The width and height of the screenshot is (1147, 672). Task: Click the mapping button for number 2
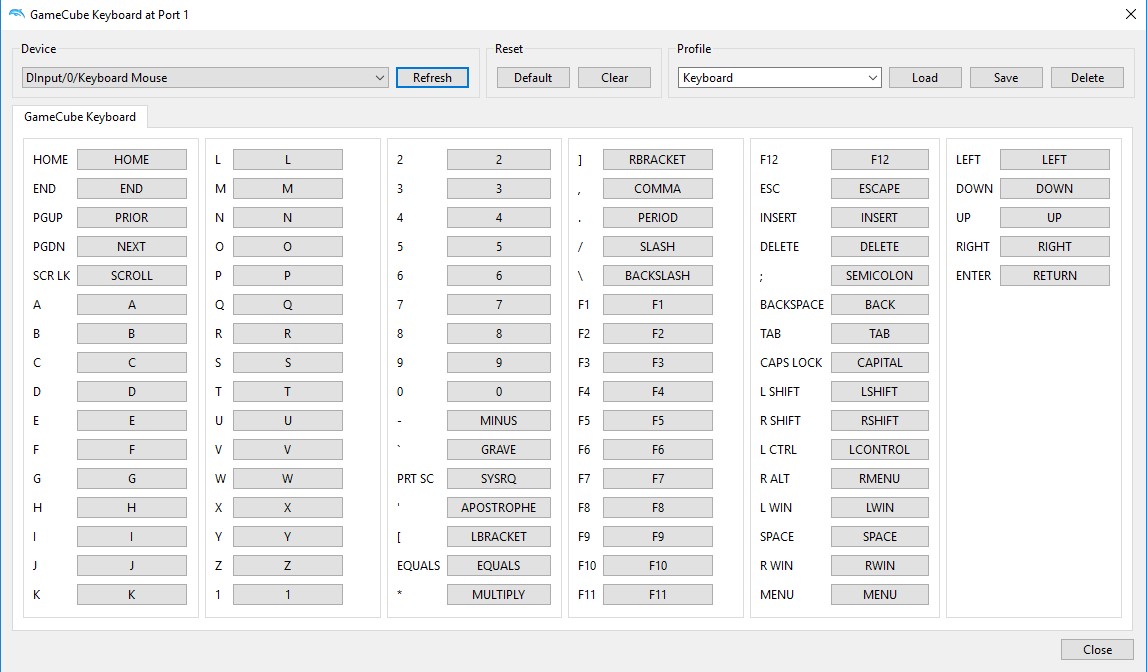499,159
